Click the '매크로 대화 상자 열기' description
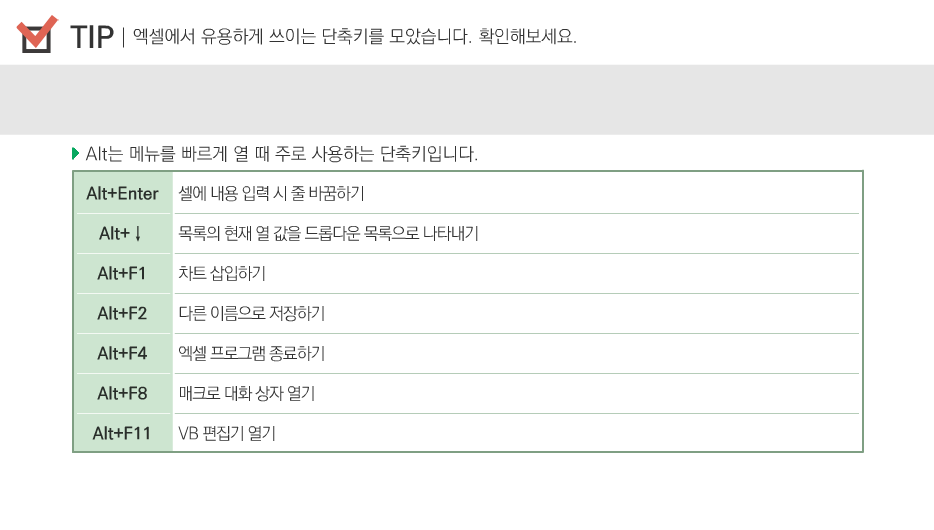This screenshot has height=530, width=934. (x=247, y=393)
